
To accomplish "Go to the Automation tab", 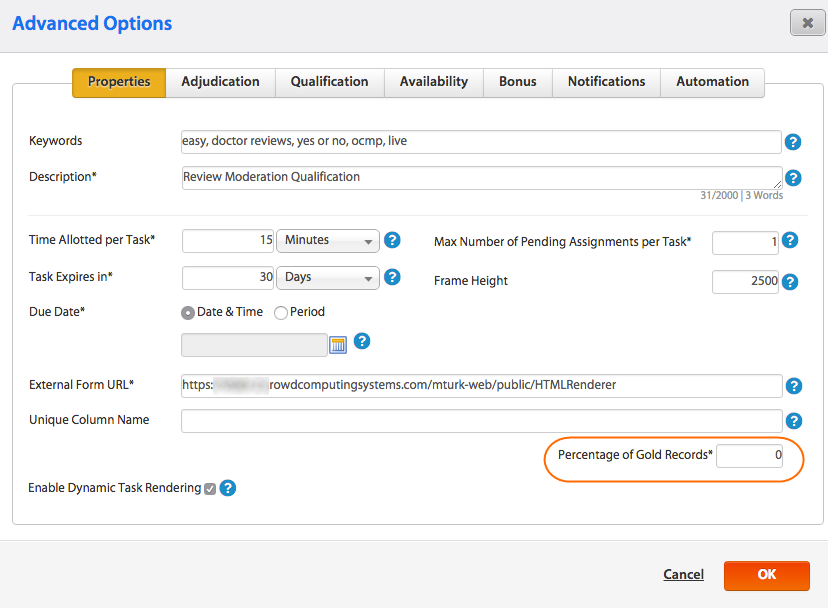I will (x=712, y=82).
